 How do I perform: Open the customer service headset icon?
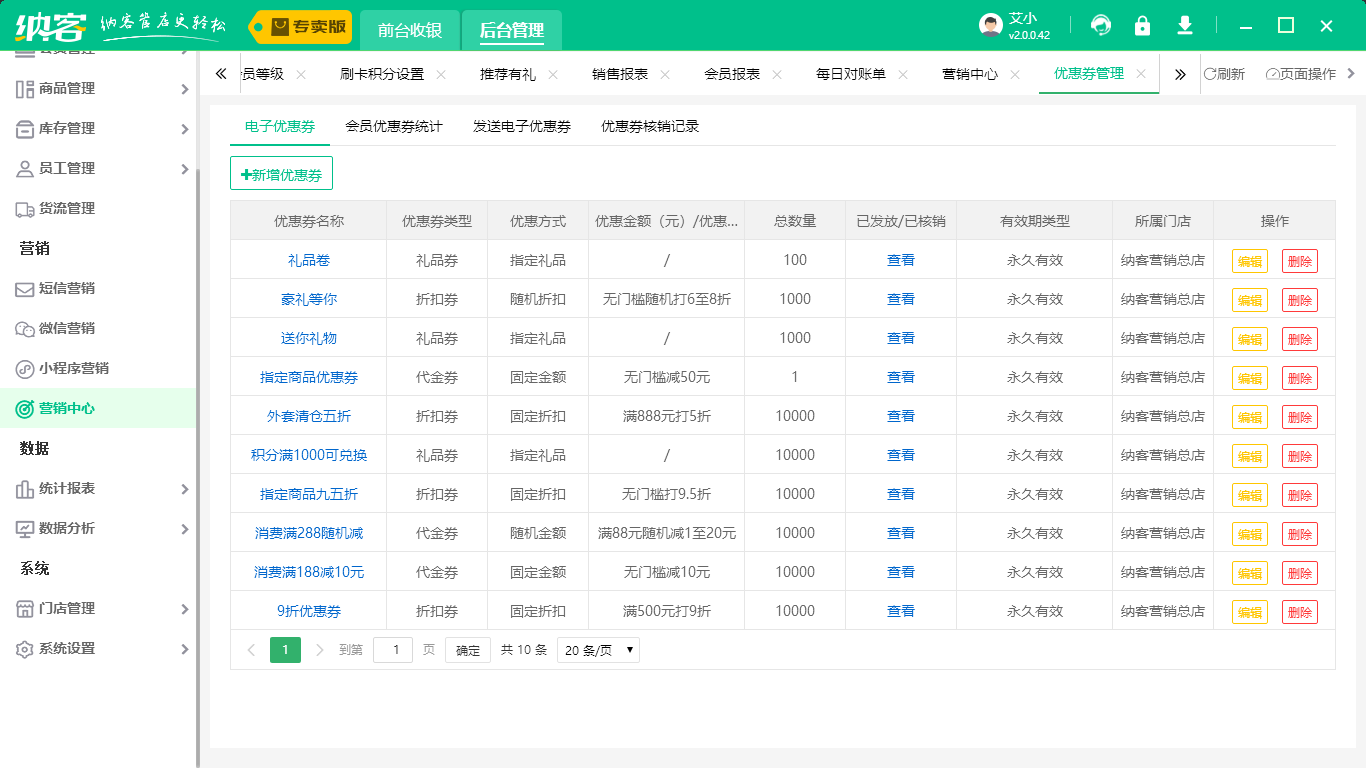pos(1100,25)
